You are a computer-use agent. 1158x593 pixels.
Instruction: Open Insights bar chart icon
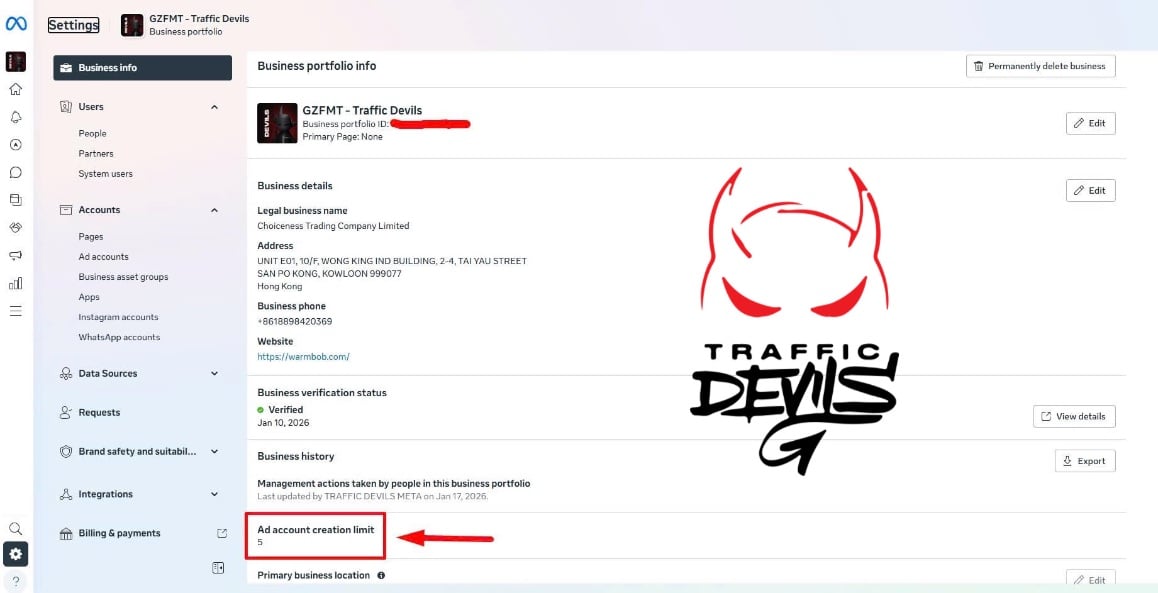pos(16,283)
